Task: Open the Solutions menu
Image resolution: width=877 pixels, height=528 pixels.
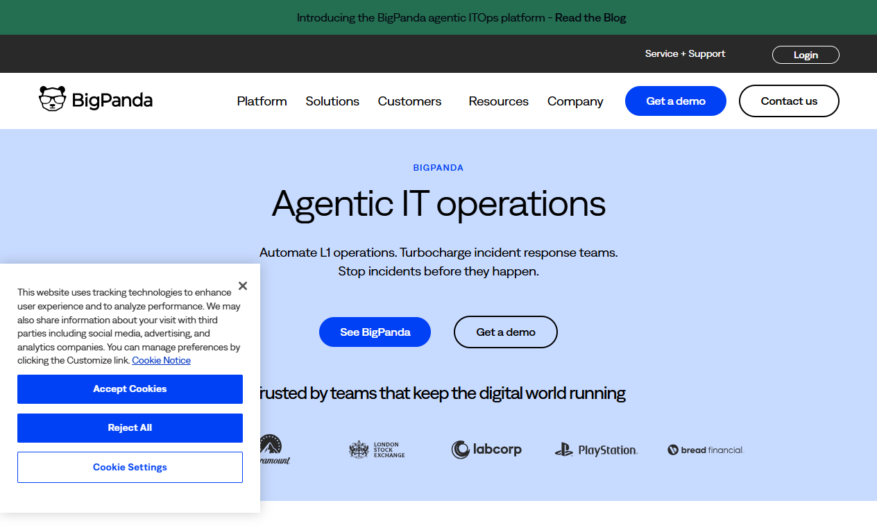Action: point(332,101)
